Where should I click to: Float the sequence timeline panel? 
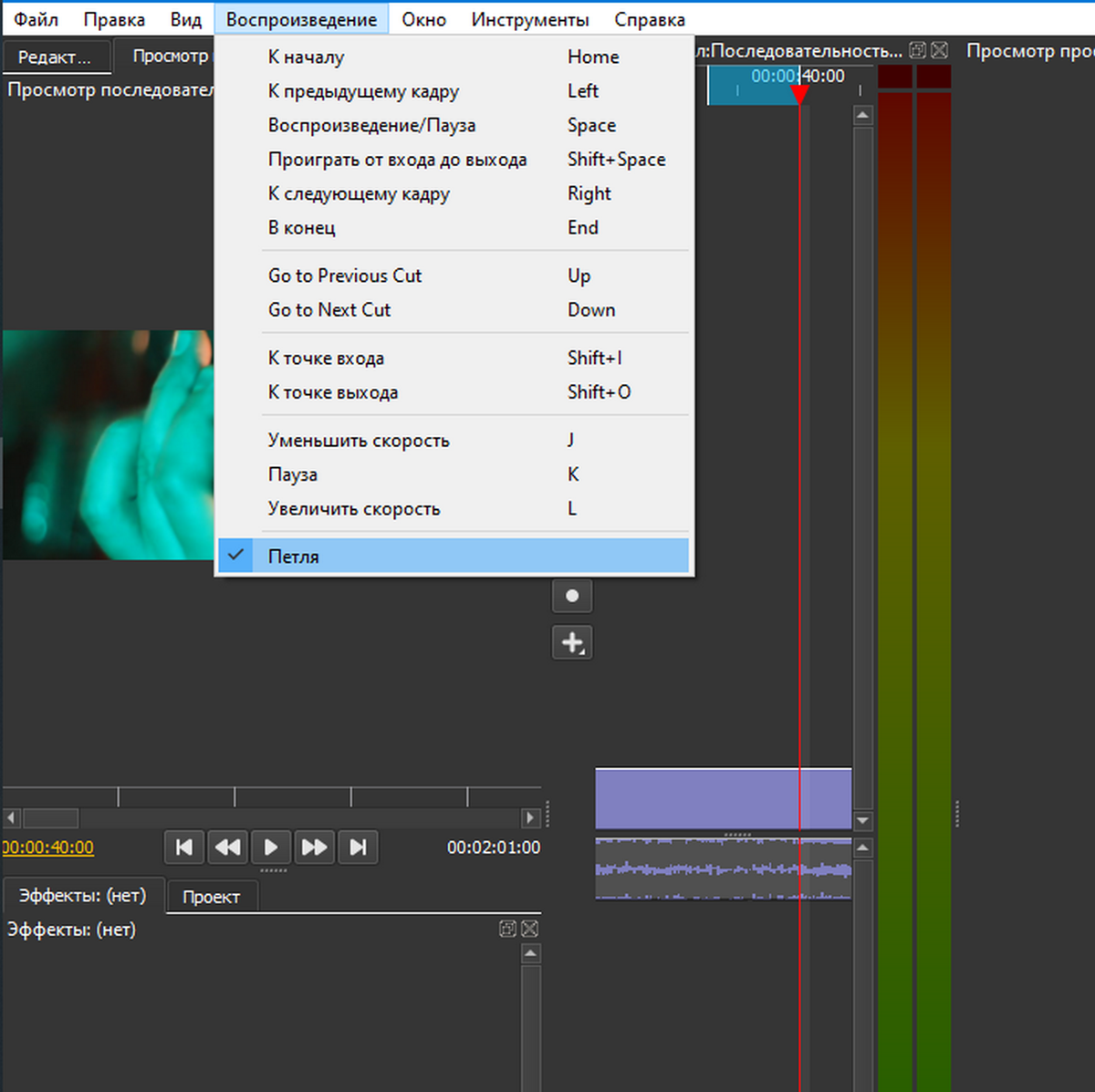[919, 51]
